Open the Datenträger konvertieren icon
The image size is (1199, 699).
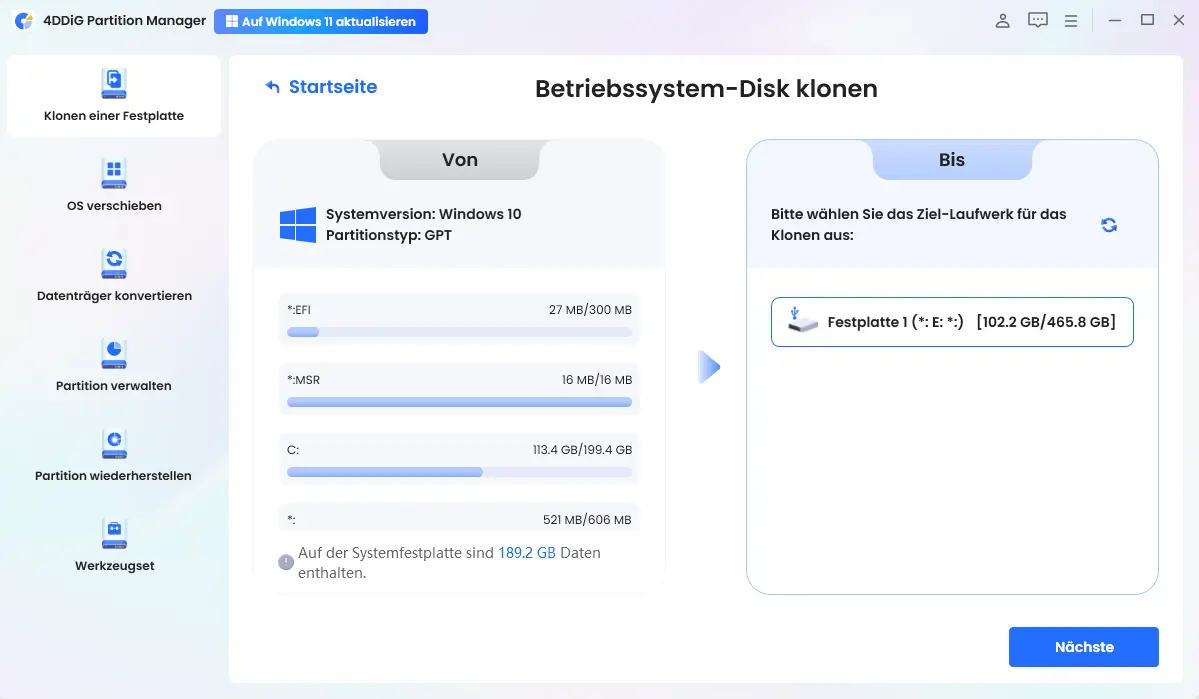pos(114,264)
